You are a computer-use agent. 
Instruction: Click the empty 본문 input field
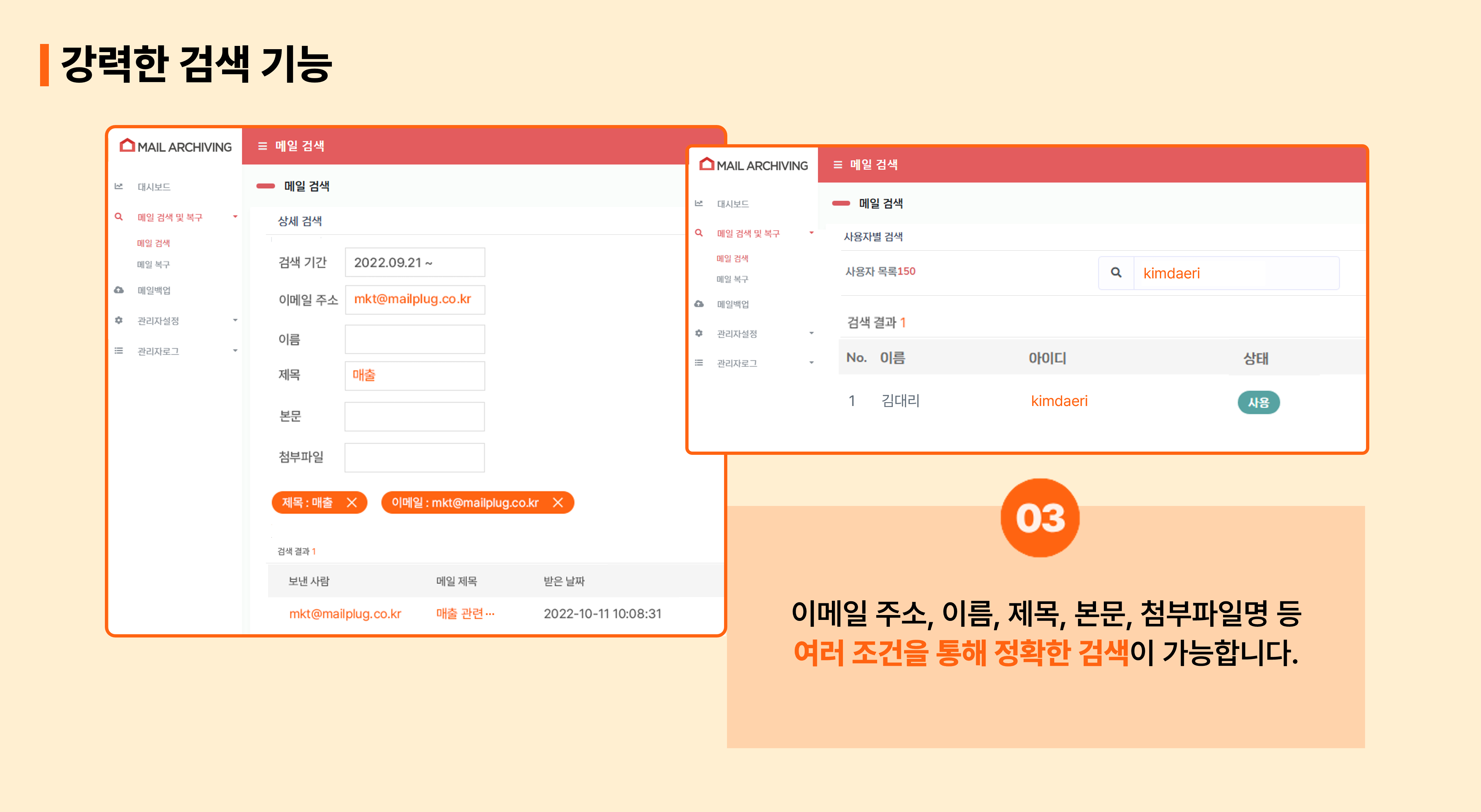[x=415, y=417]
